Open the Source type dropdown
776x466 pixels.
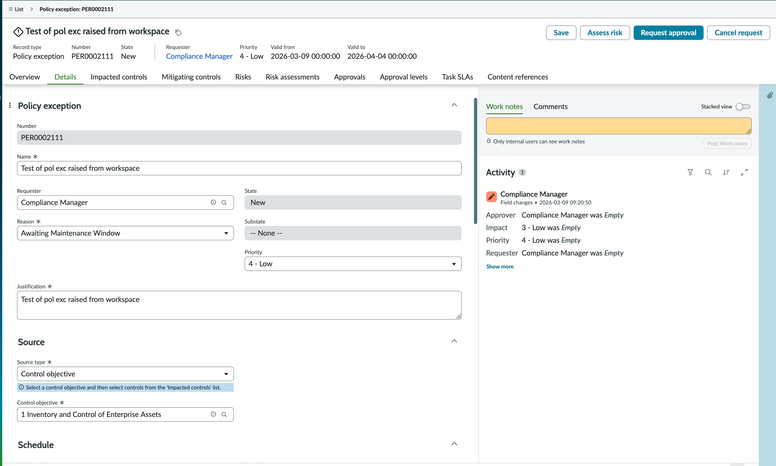click(125, 374)
